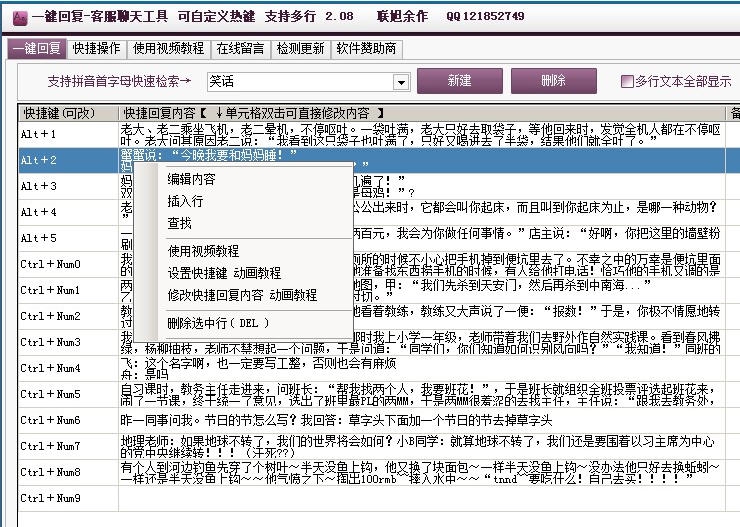
Task: Open the 检测更新 tab
Action: tap(300, 49)
